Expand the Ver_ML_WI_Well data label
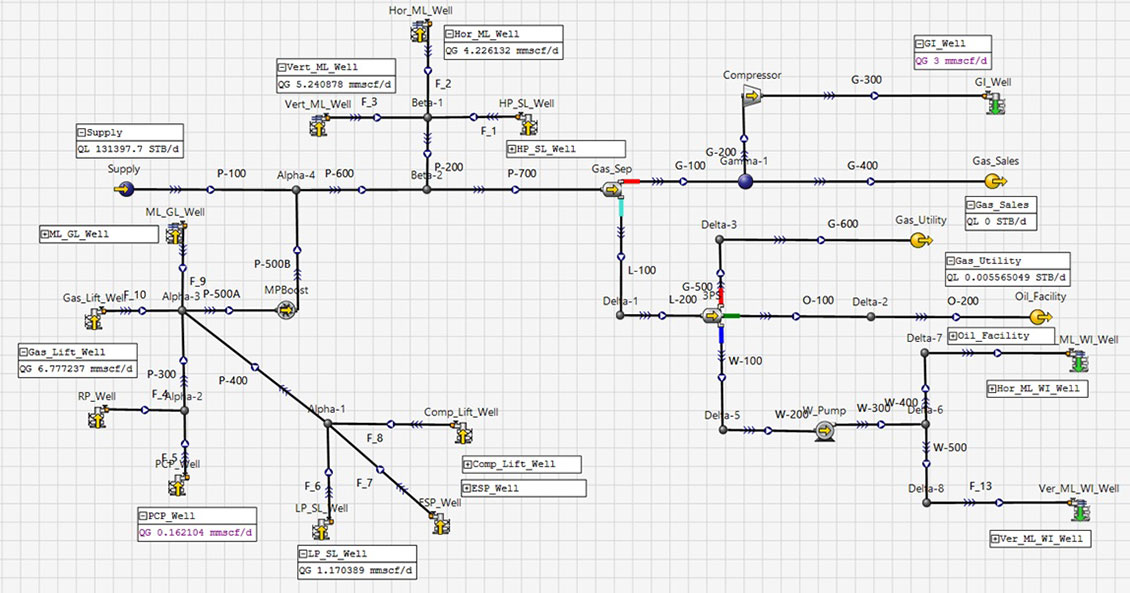This screenshot has height=593, width=1130. pos(995,539)
